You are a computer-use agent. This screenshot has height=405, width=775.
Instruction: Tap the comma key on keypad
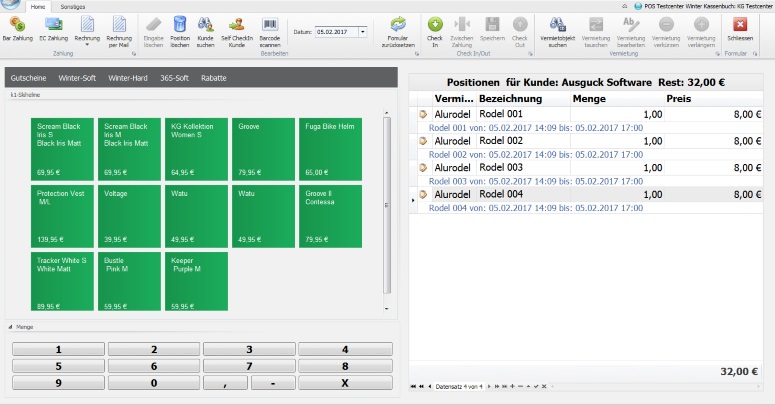(x=225, y=383)
